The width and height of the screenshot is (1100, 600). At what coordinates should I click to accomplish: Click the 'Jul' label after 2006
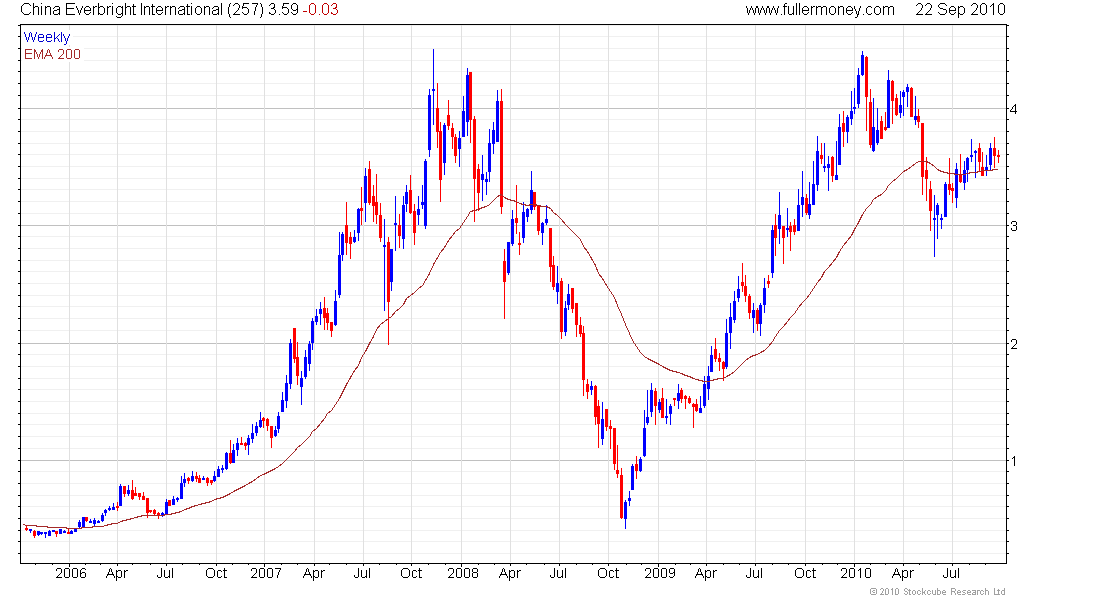click(x=165, y=573)
